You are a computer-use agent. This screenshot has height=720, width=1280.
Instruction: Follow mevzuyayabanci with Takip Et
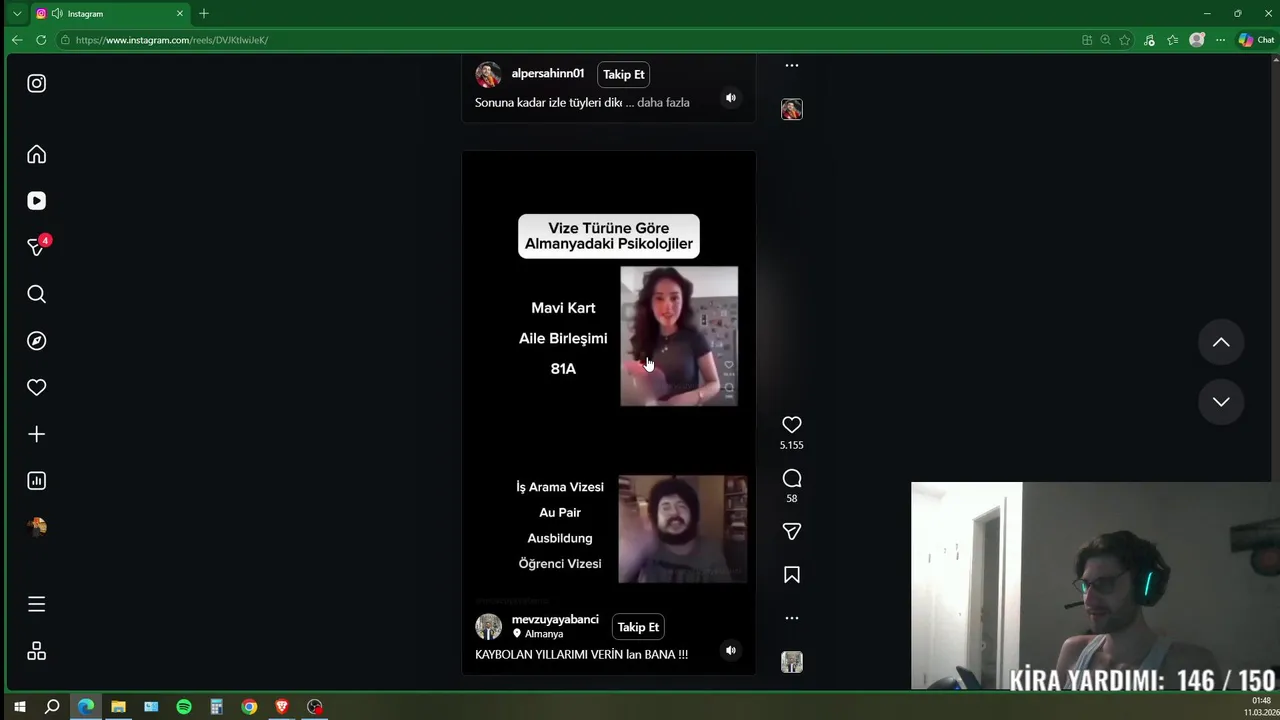638,627
